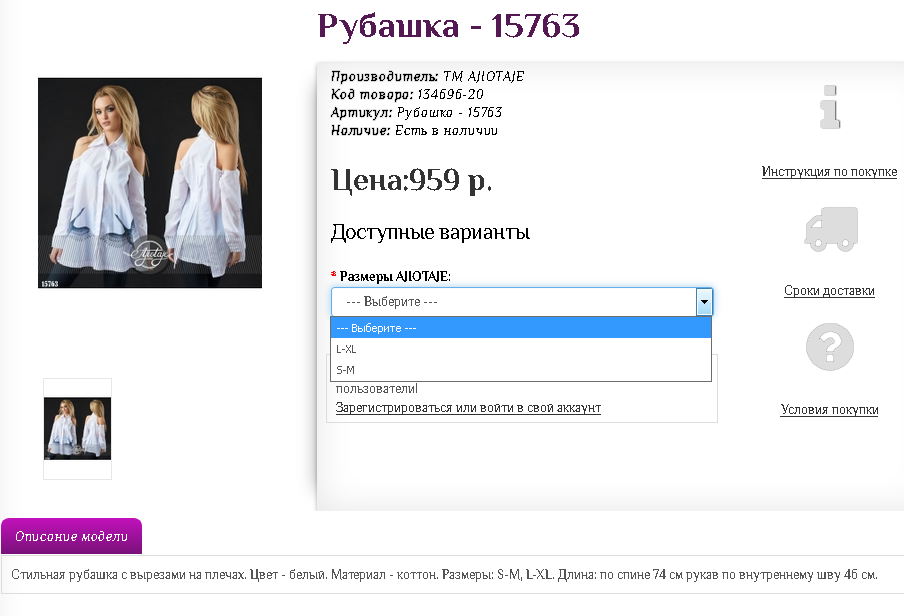Click the delivery truck icon
Viewport: 904px width, 616px height.
830,228
